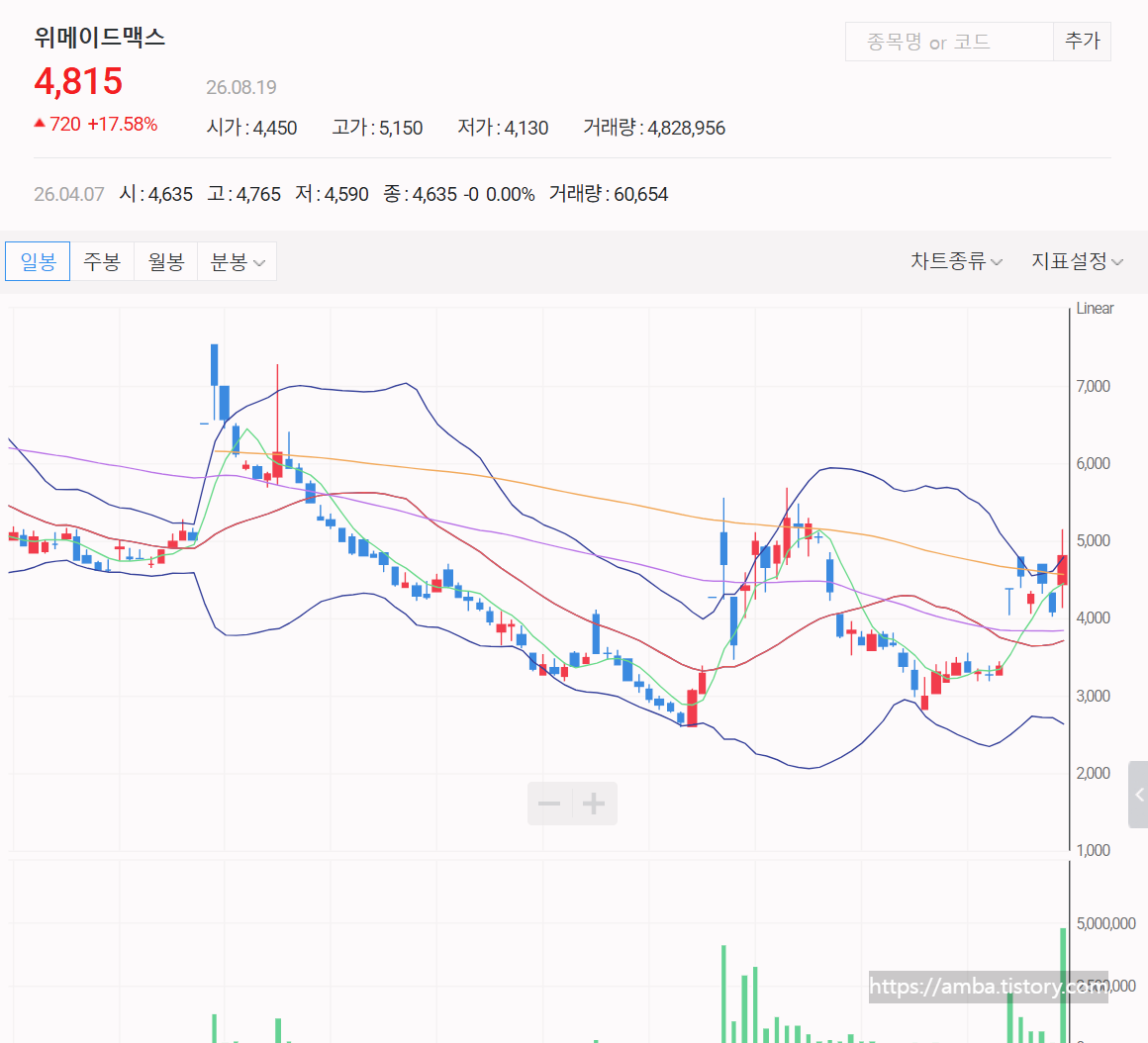Zoom in chart with plus button
The height and width of the screenshot is (1043, 1148).
click(x=595, y=804)
